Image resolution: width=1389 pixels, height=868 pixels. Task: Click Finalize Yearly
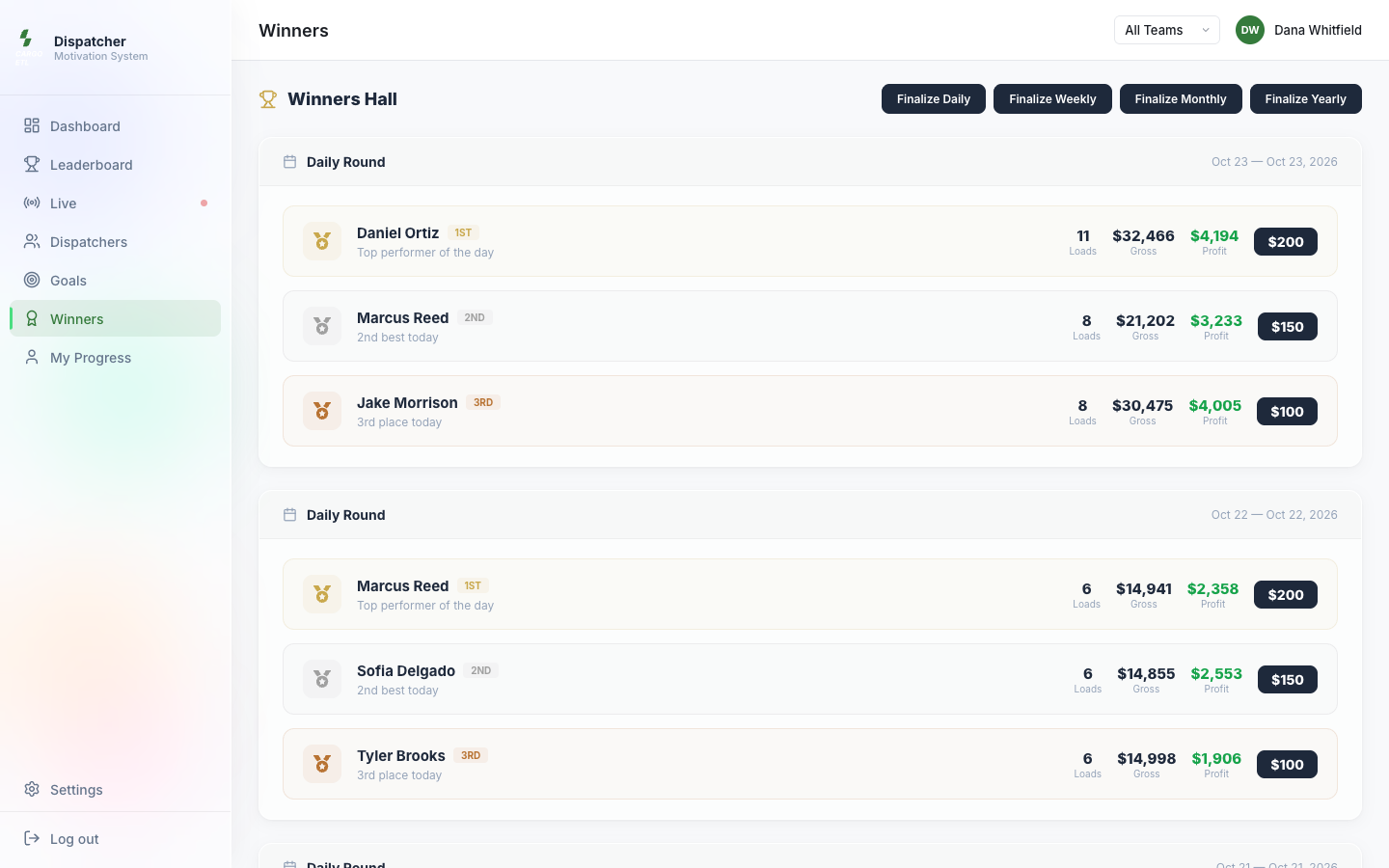[x=1306, y=99]
